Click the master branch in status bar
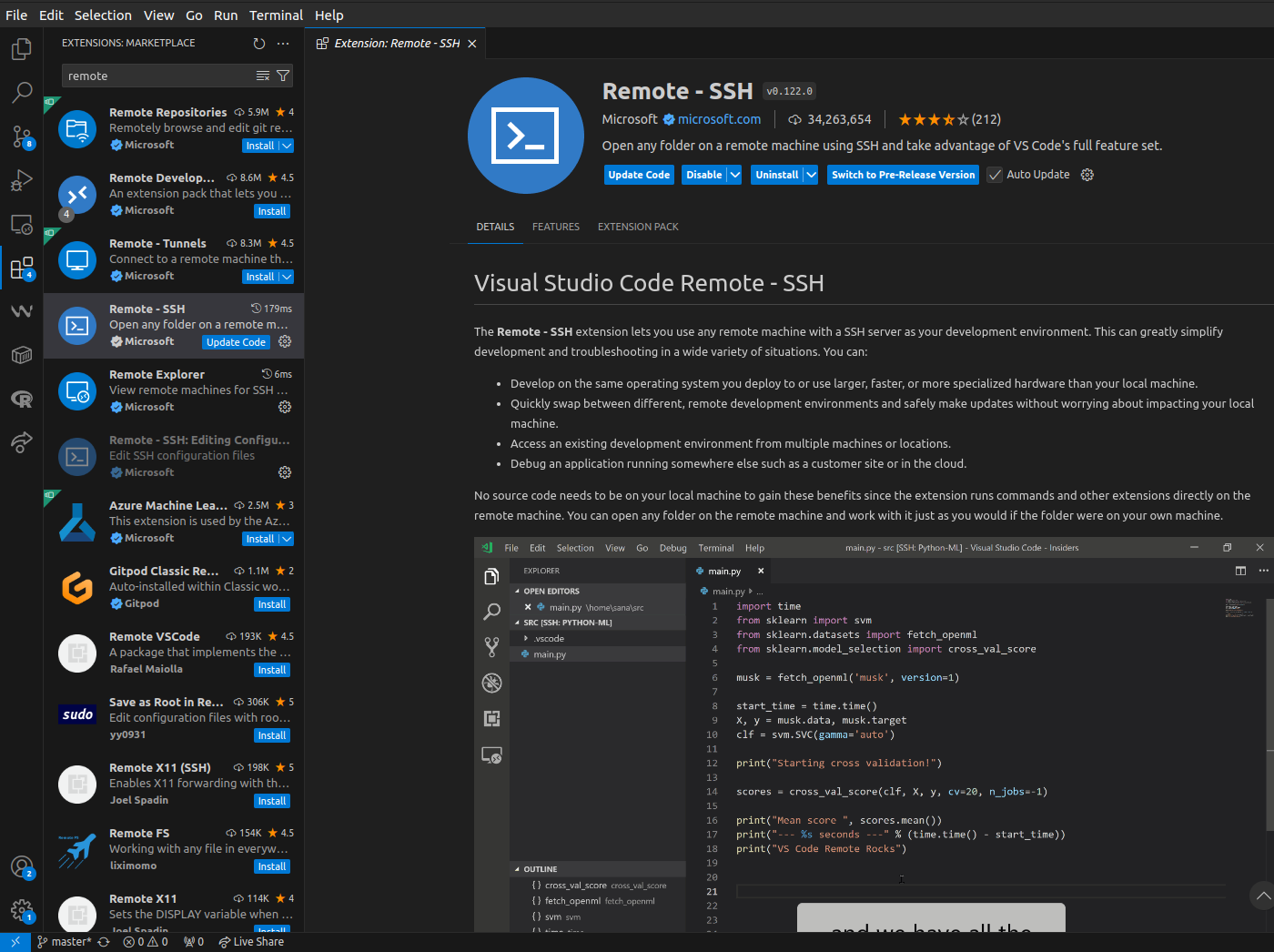The image size is (1274, 952). click(x=64, y=942)
